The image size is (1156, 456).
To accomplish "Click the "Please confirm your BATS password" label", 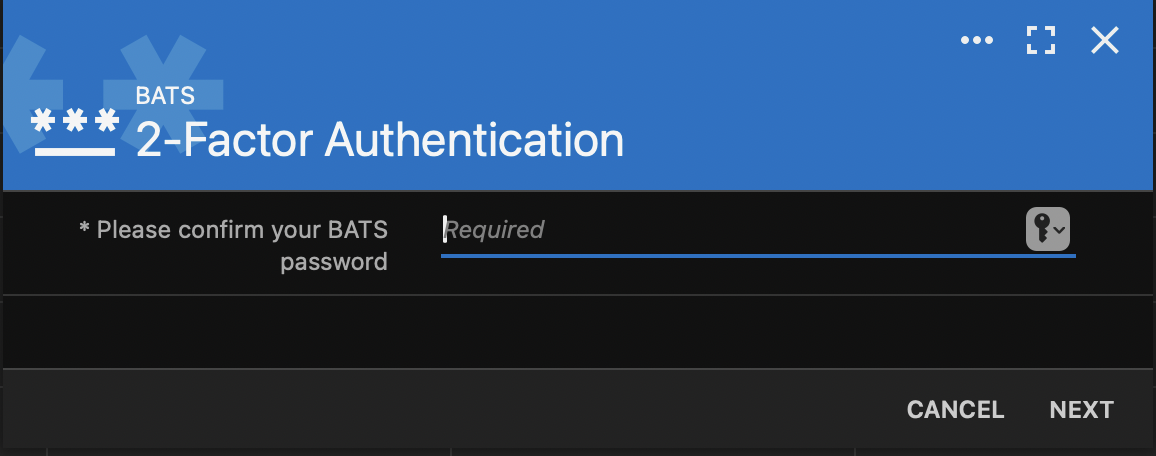I will 242,245.
